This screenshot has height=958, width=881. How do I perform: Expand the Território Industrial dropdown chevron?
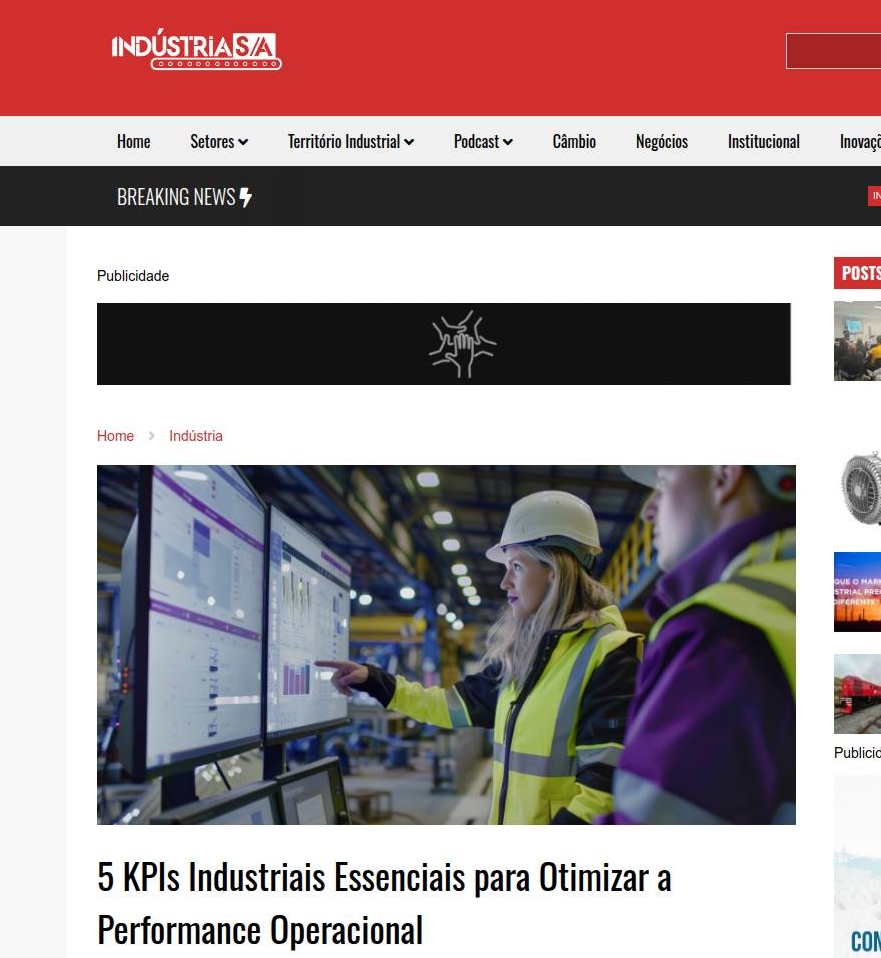coord(409,142)
